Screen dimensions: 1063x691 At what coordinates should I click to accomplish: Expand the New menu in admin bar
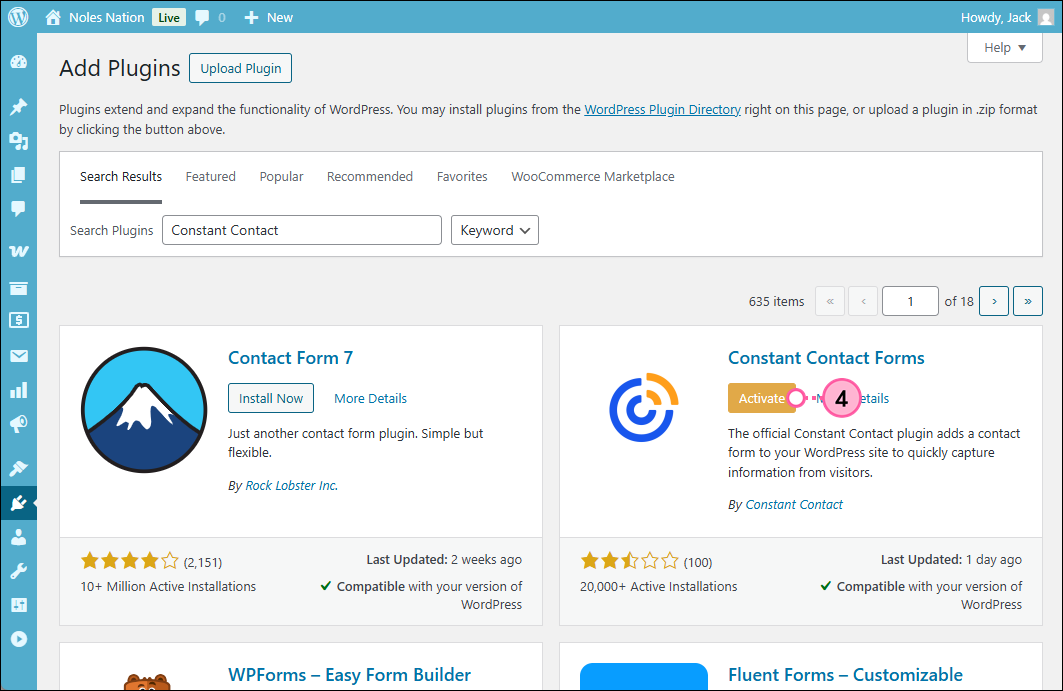(267, 17)
